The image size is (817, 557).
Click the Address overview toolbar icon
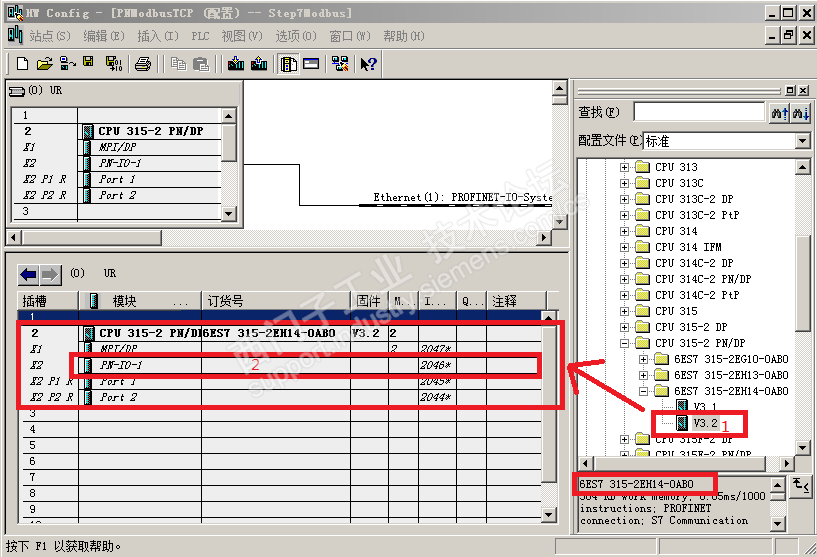[x=311, y=64]
